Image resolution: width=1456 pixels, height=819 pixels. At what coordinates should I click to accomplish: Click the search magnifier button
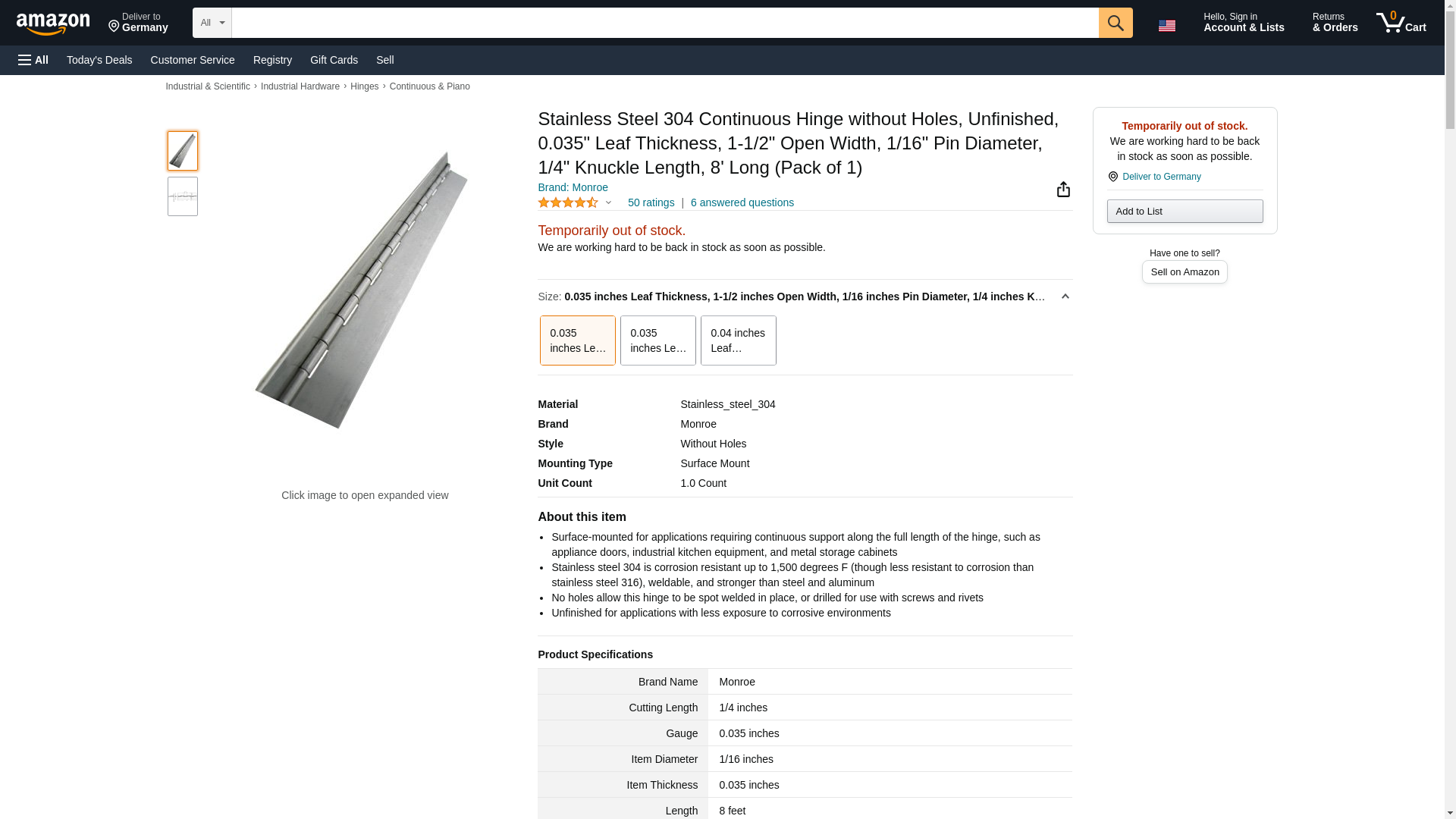click(x=1115, y=23)
